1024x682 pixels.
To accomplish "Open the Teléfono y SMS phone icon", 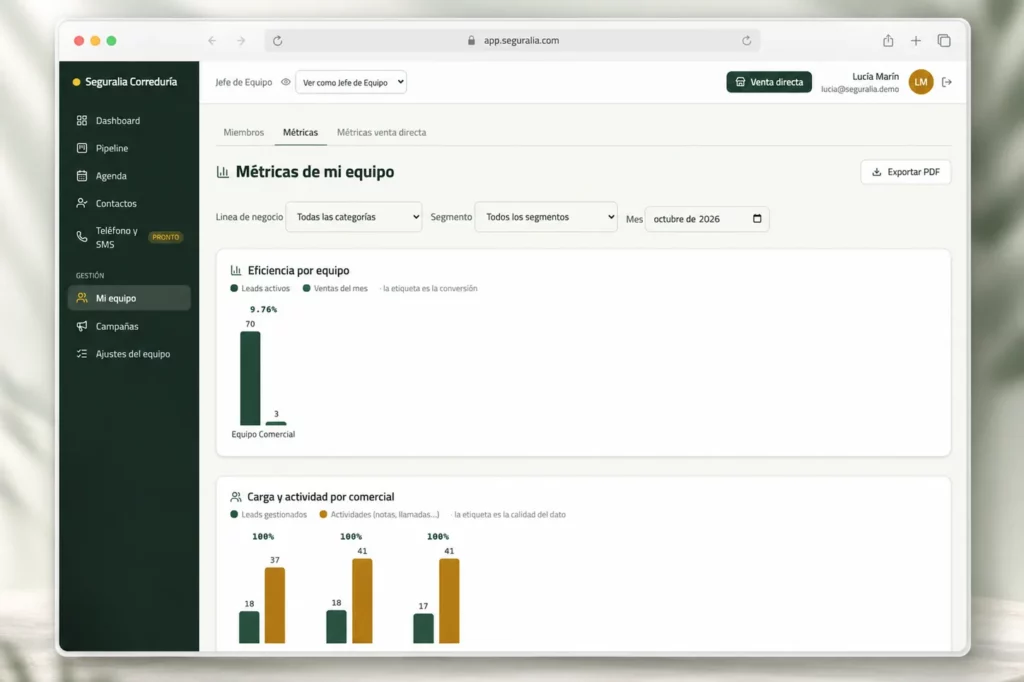I will pyautogui.click(x=82, y=236).
